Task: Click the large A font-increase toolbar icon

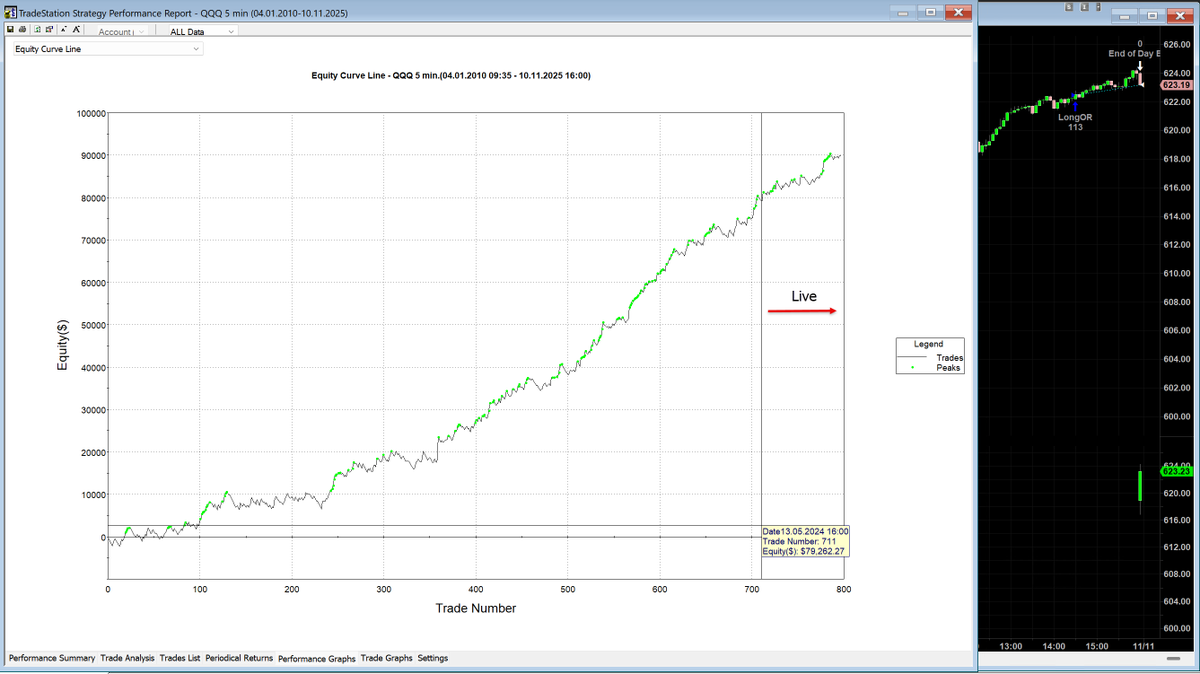Action: 76,29
